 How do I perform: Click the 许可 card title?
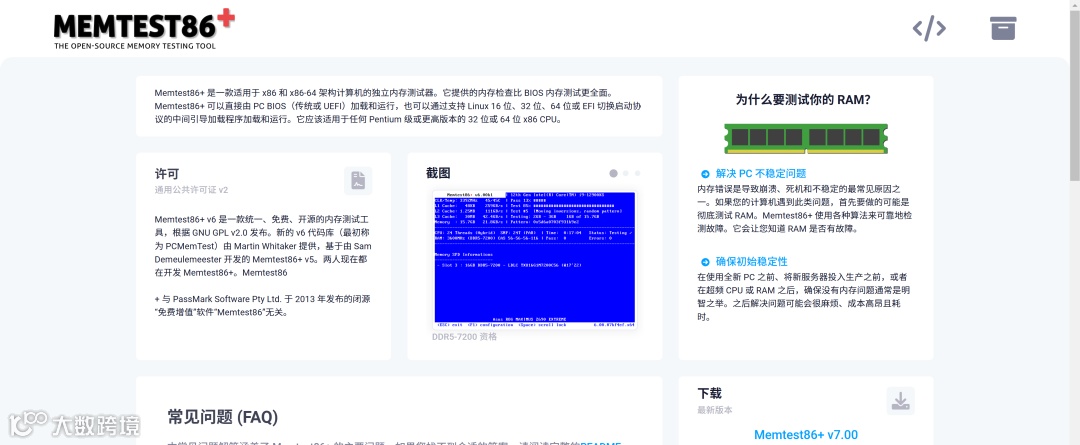pyautogui.click(x=167, y=174)
